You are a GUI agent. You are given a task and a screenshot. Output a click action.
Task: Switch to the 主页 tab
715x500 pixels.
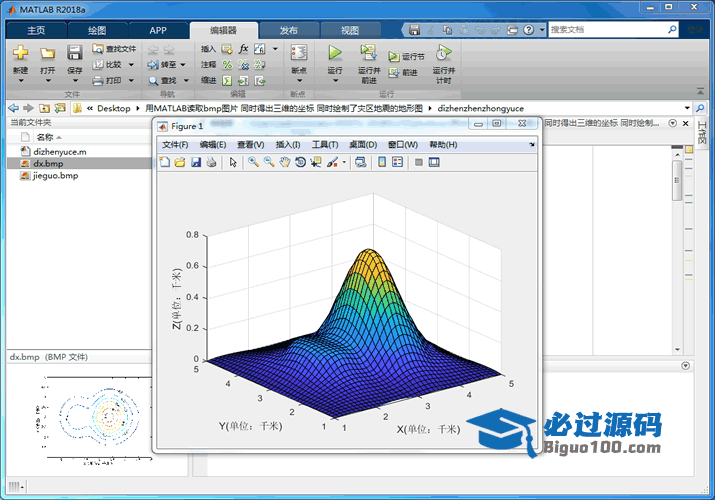click(36, 31)
